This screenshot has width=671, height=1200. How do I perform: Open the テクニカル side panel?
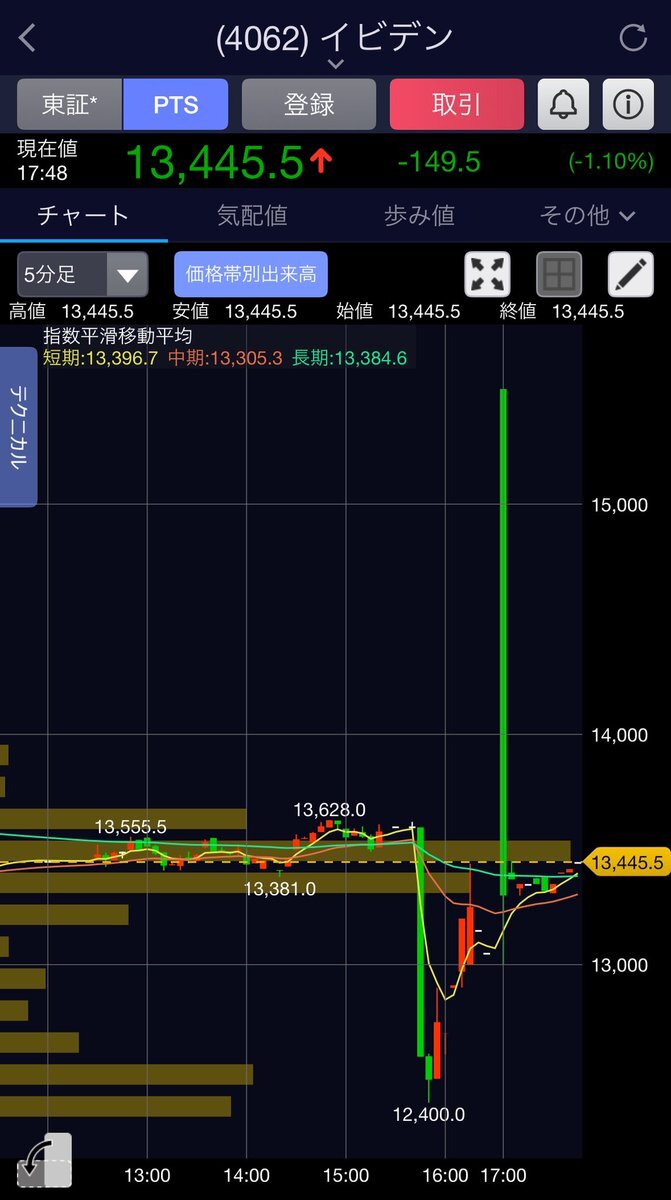pyautogui.click(x=18, y=427)
